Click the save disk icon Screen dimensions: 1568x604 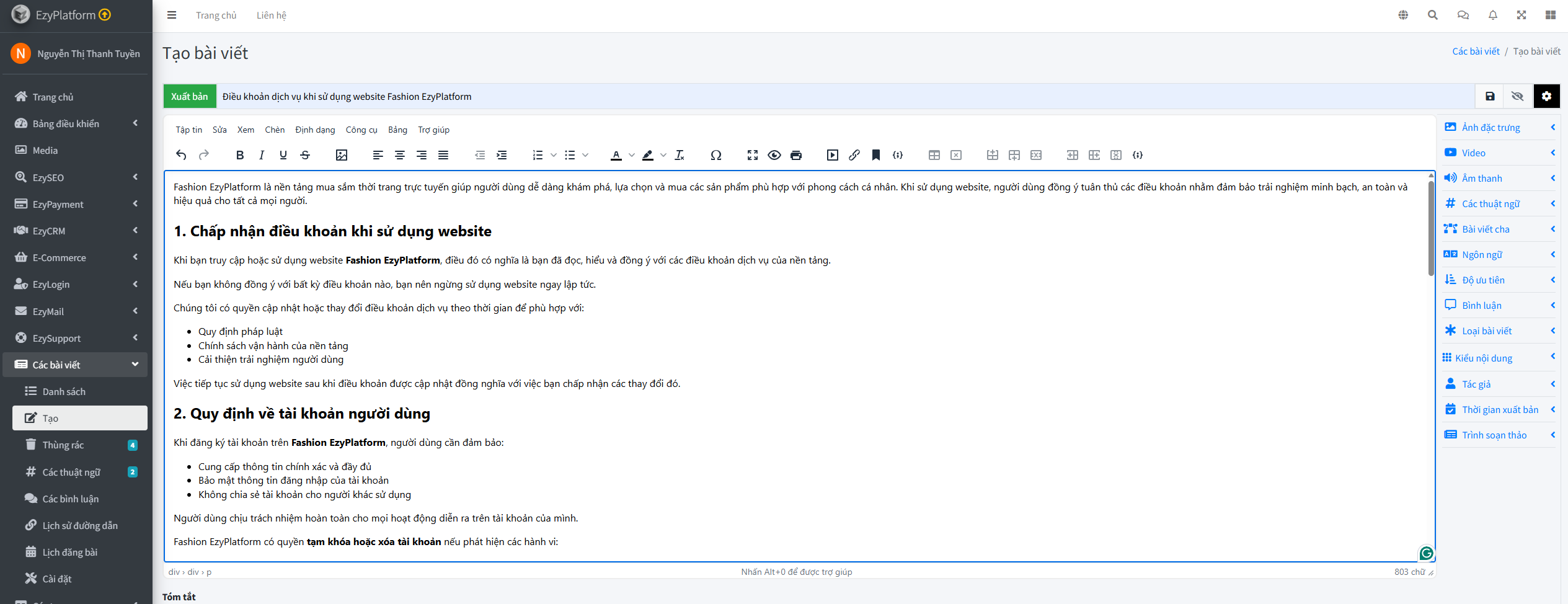click(x=1490, y=96)
